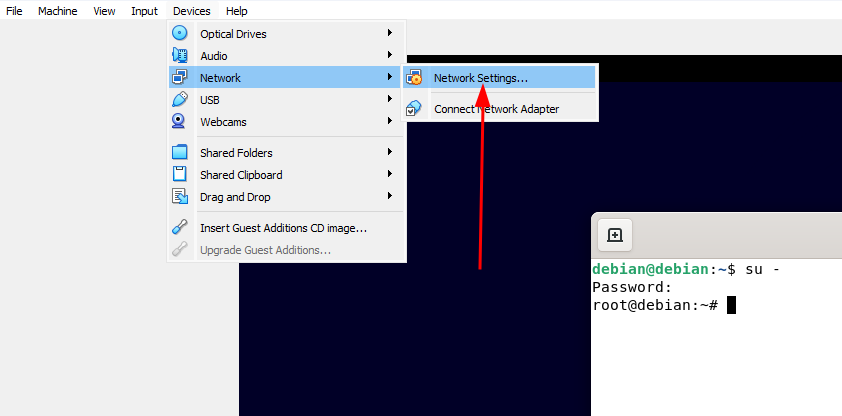The width and height of the screenshot is (842, 416).
Task: Click the Audio speaker icon
Action: coord(179,55)
